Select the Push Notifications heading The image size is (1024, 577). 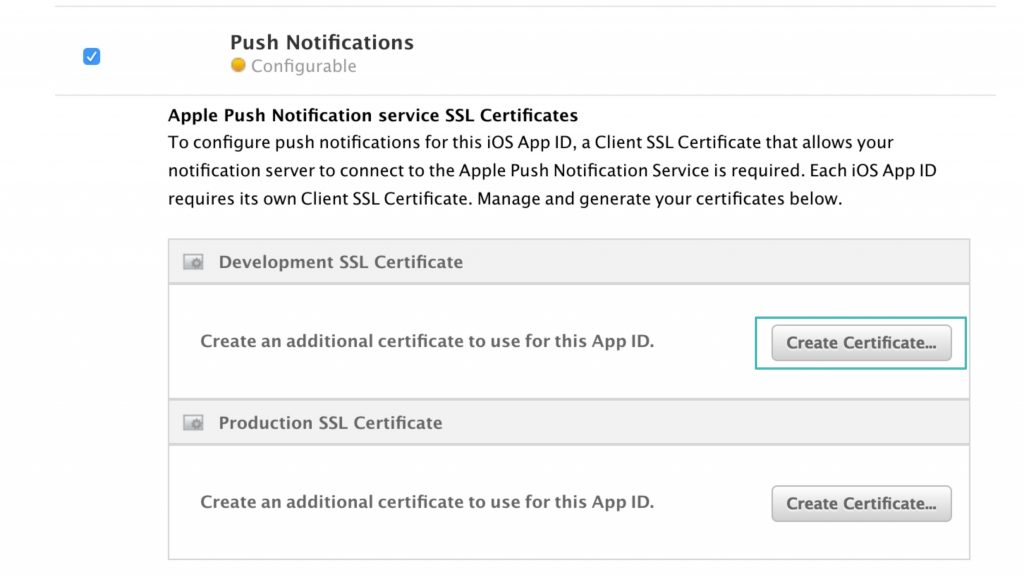click(x=321, y=42)
